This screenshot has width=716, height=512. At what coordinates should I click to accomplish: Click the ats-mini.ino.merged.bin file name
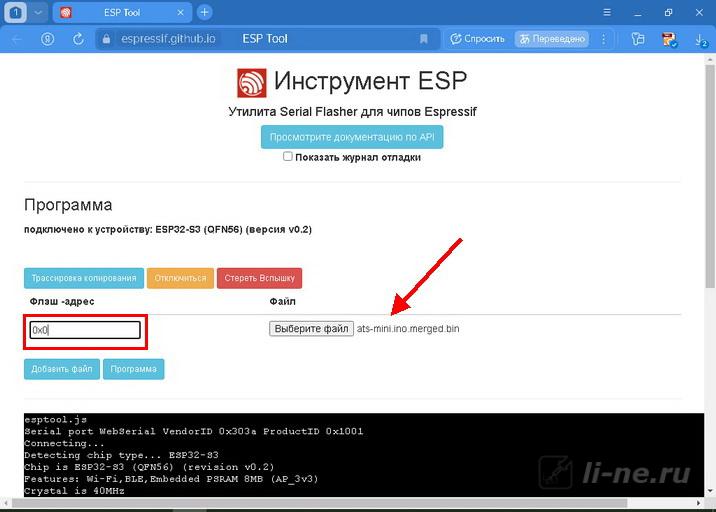click(x=408, y=329)
